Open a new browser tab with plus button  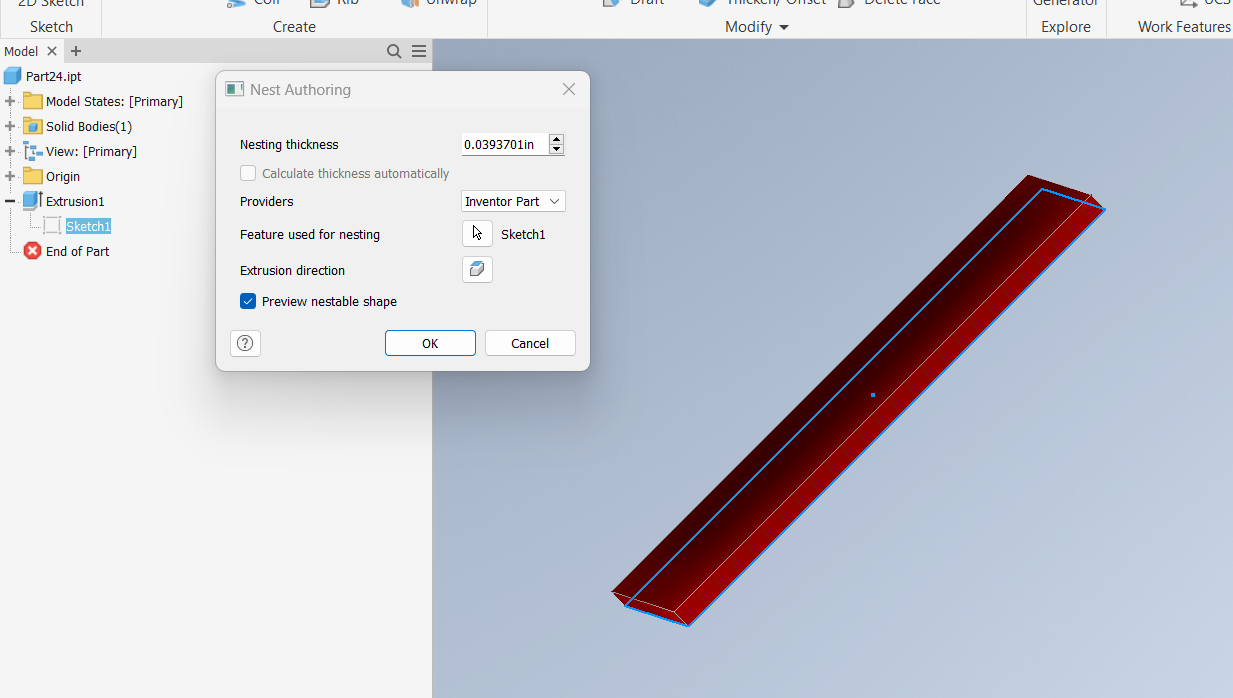point(75,50)
